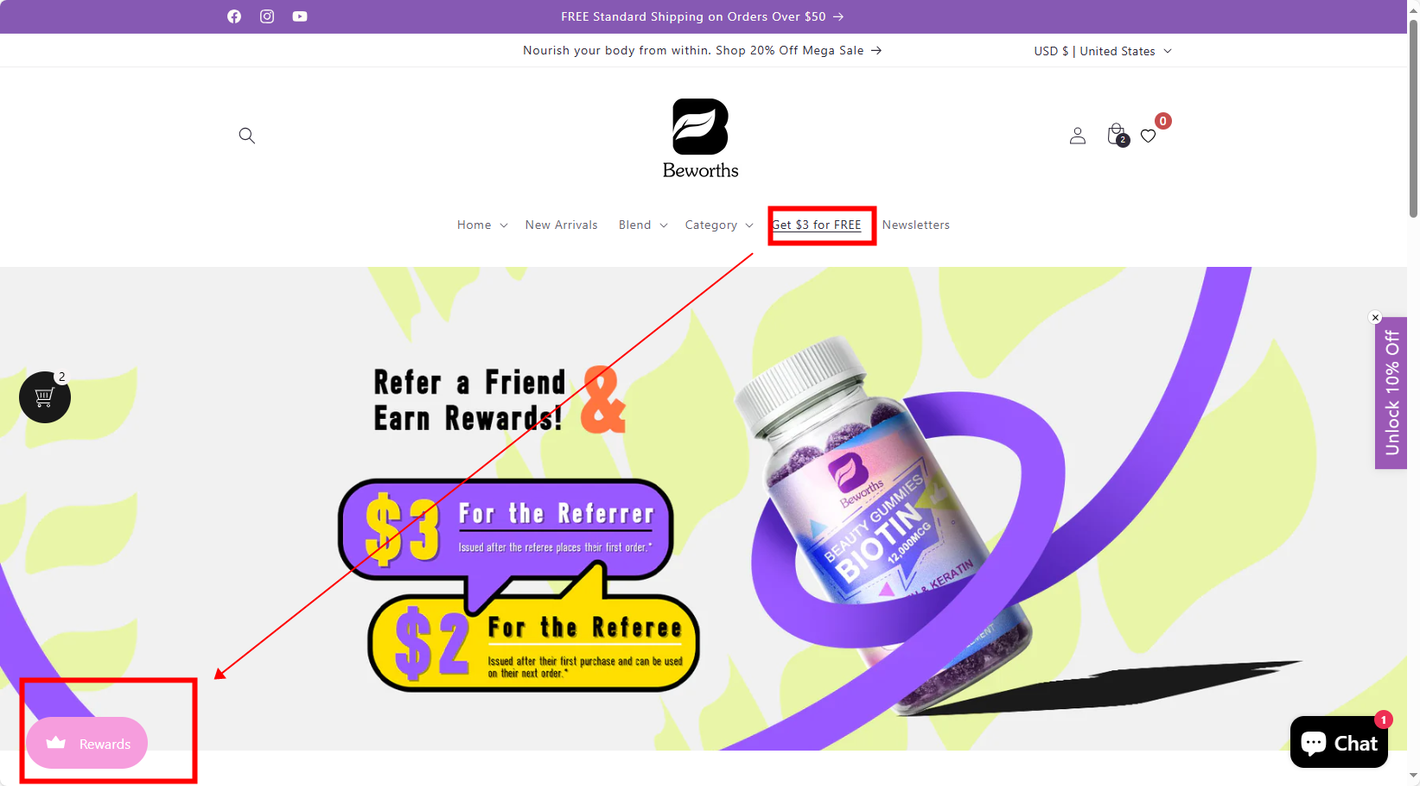Click Get $3 for FREE link
This screenshot has width=1420, height=786.
tap(816, 225)
